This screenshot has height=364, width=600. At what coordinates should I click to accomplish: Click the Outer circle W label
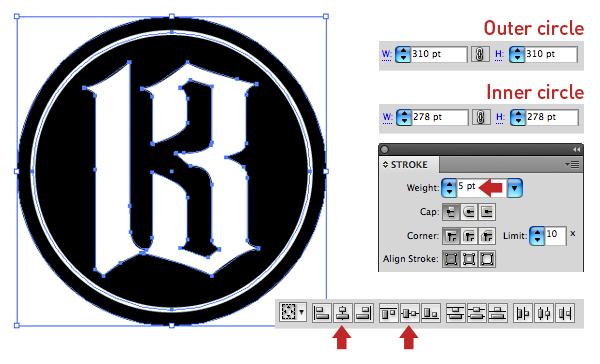point(386,55)
